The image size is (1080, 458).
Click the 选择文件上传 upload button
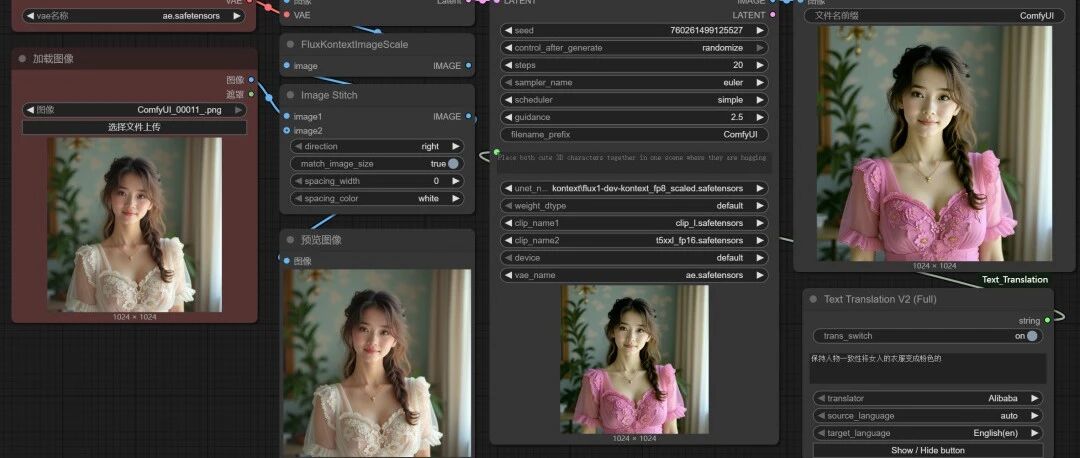[134, 127]
